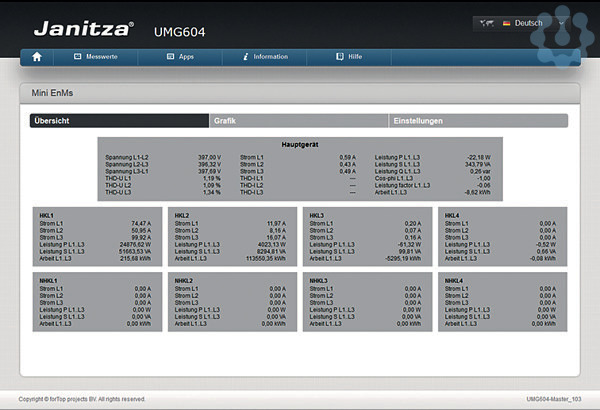Open the Messwerte menu
This screenshot has width=600, height=410.
point(102,57)
